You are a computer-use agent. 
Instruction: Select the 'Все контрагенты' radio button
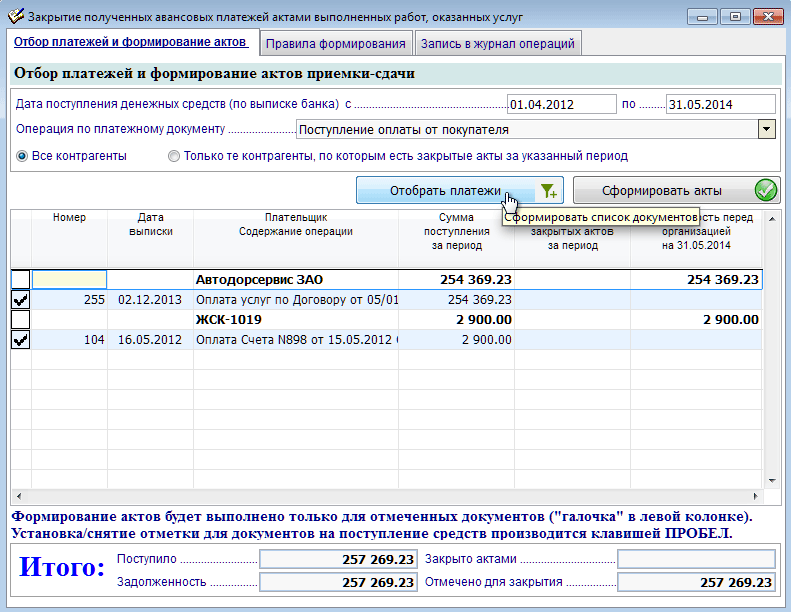click(x=22, y=156)
